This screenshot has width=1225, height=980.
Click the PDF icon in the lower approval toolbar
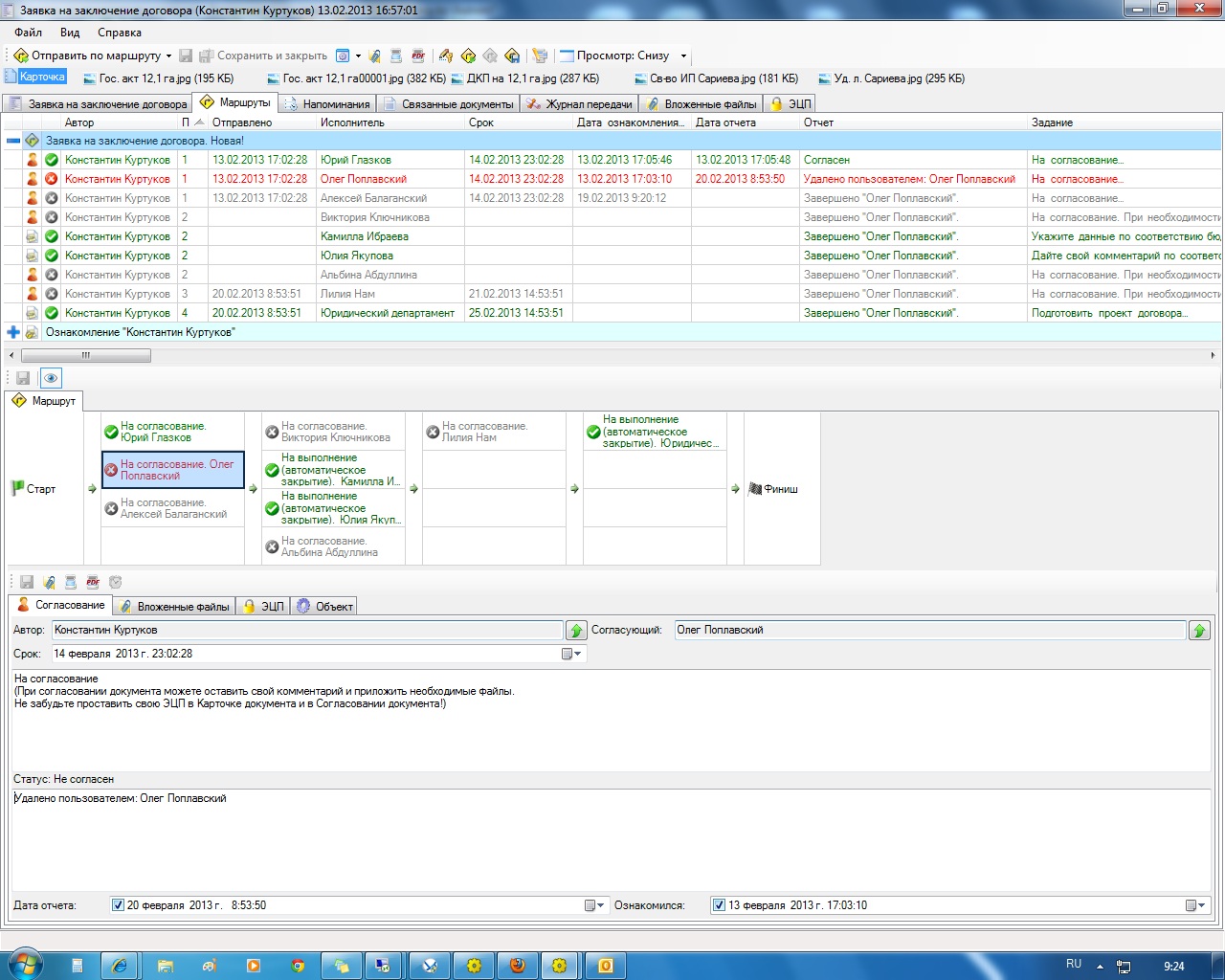pyautogui.click(x=93, y=582)
